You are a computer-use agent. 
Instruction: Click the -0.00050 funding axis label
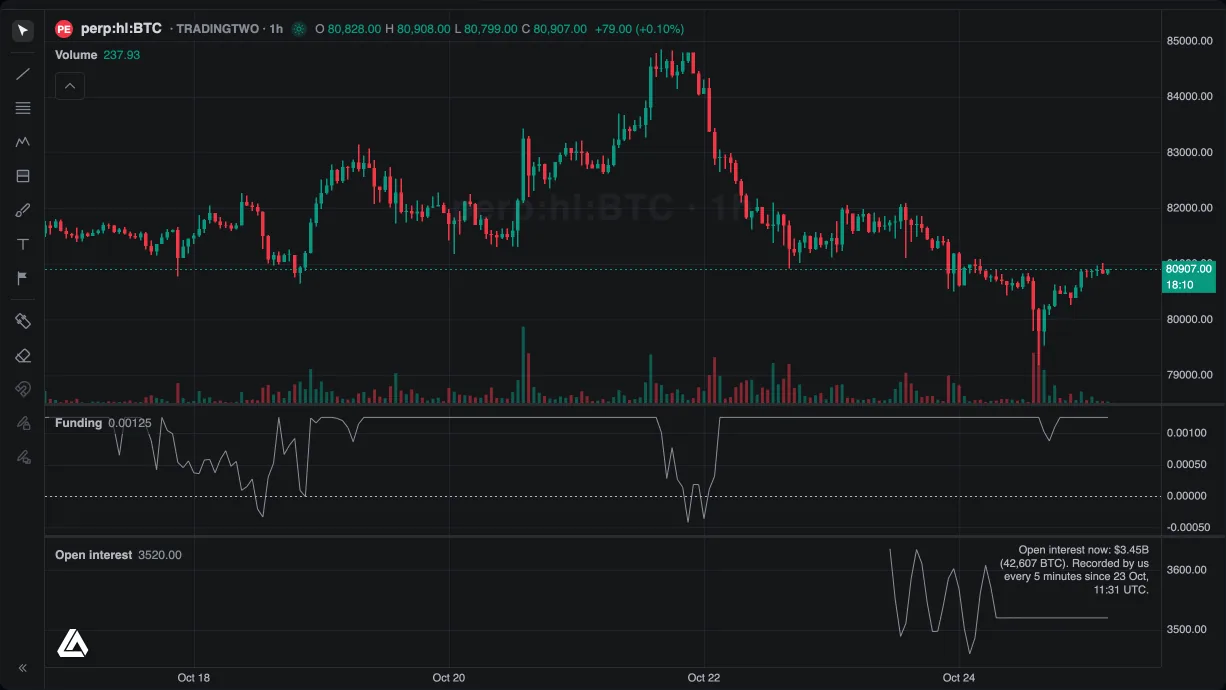click(x=1186, y=528)
